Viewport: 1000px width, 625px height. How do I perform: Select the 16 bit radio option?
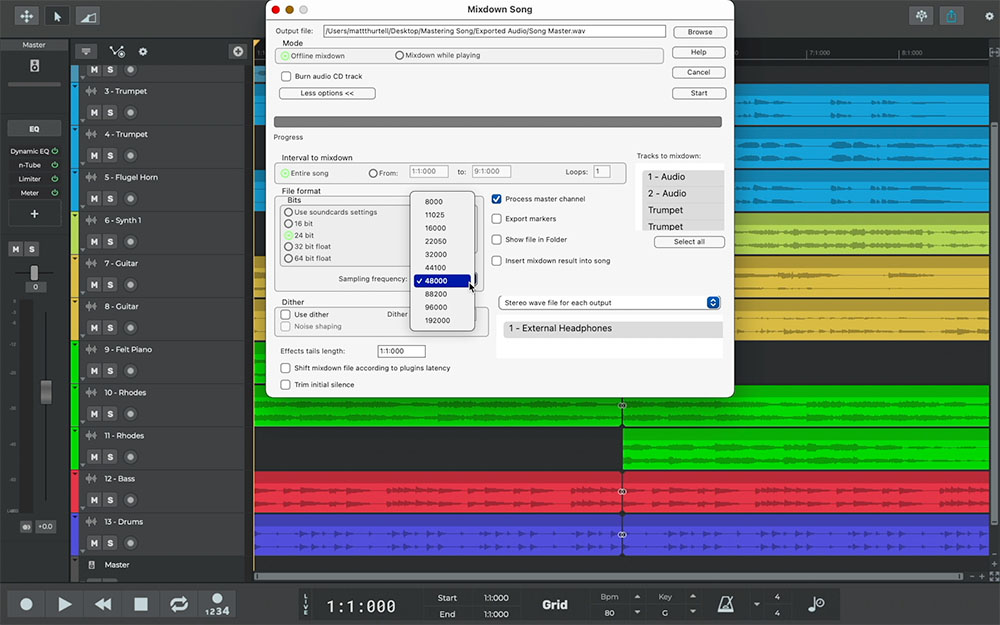coord(289,224)
